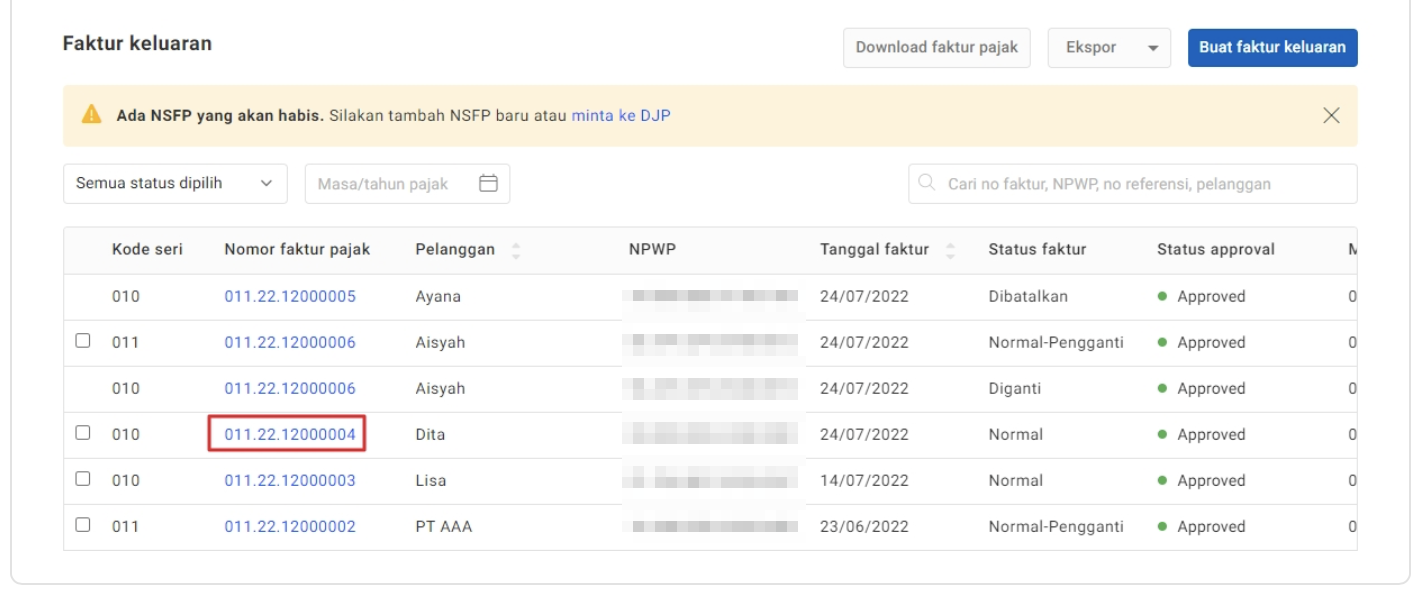Mark the PT AAA row checkbox
Image resolution: width=1419 pixels, height=592 pixels.
[83, 526]
